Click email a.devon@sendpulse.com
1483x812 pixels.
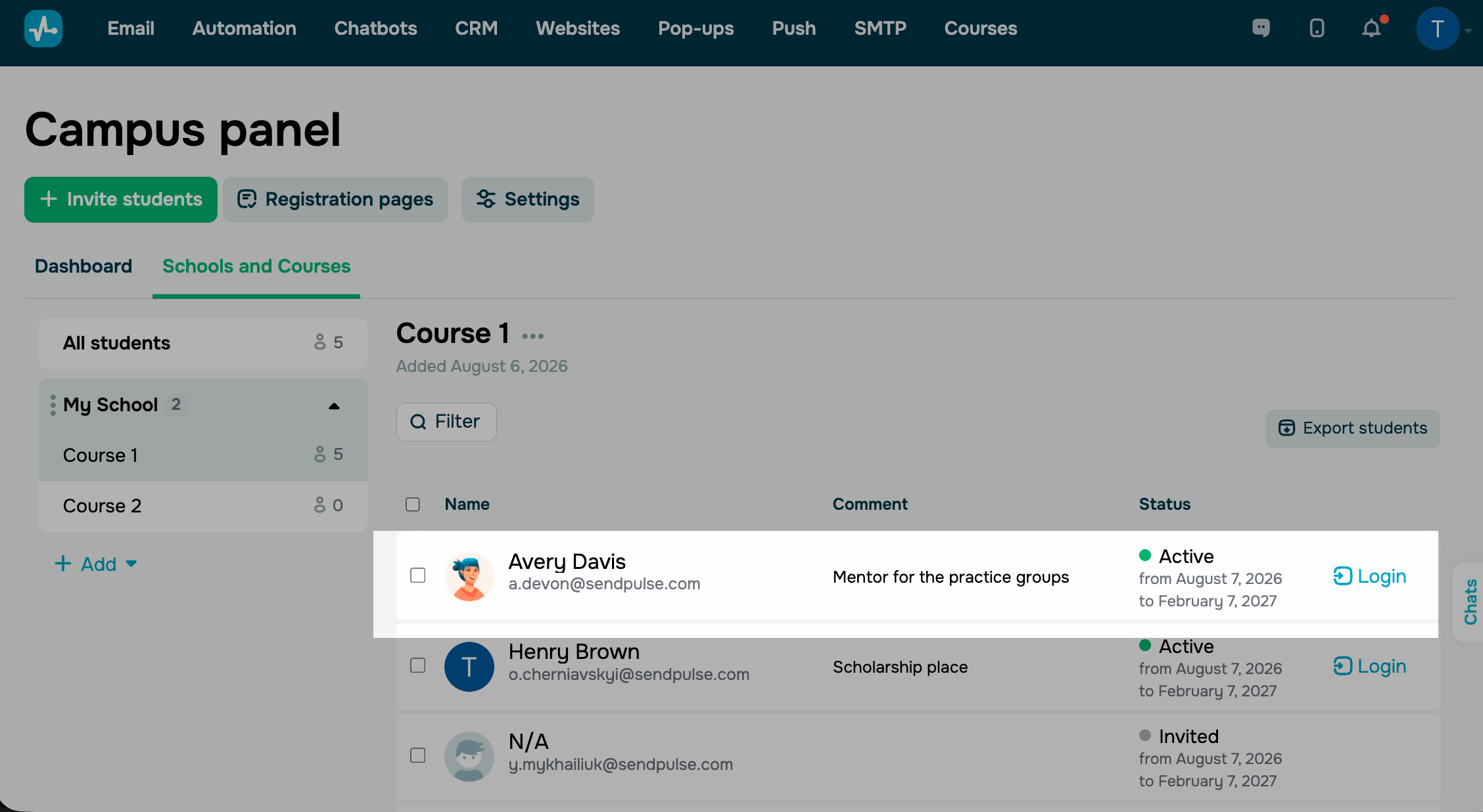tap(604, 584)
